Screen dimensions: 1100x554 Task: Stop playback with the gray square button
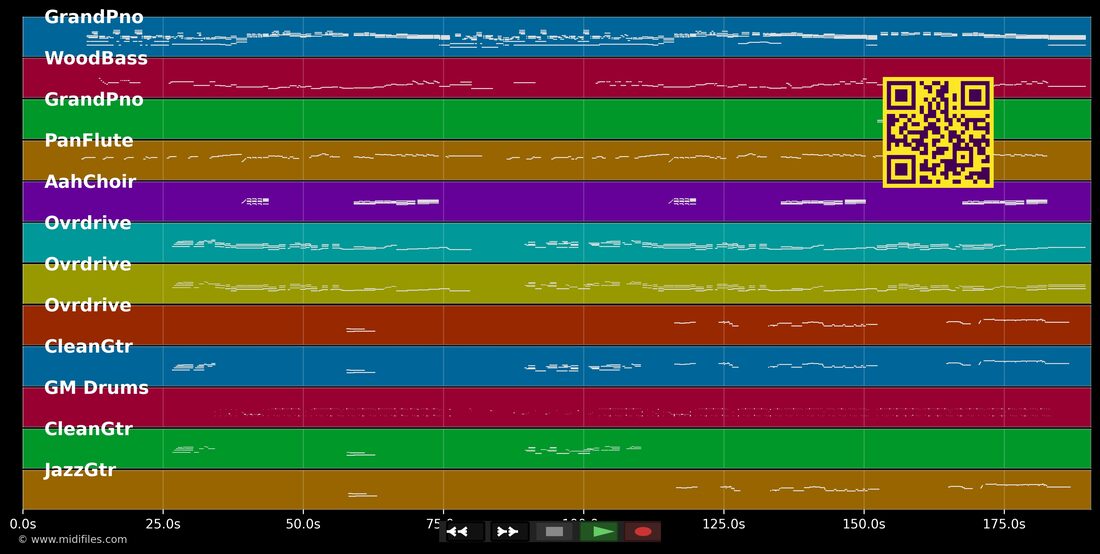[x=554, y=532]
